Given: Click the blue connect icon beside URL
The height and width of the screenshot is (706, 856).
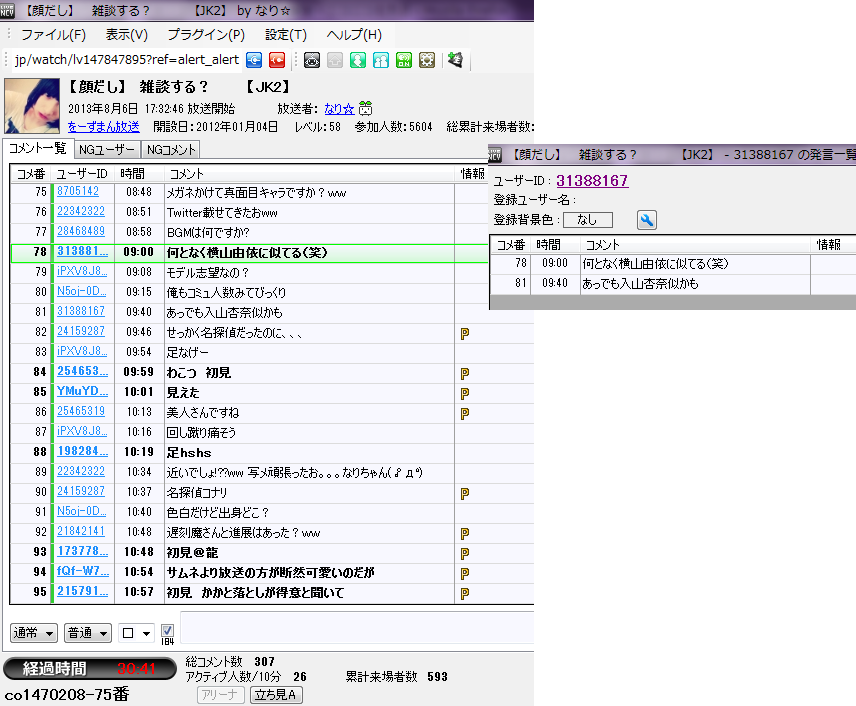Looking at the screenshot, I should tap(255, 60).
